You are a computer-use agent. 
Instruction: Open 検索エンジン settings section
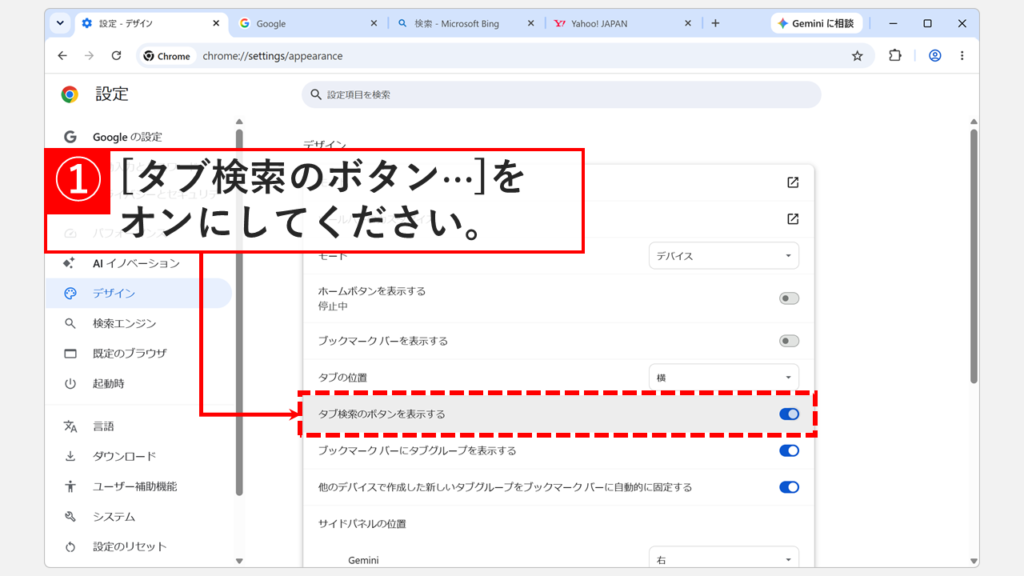click(124, 323)
